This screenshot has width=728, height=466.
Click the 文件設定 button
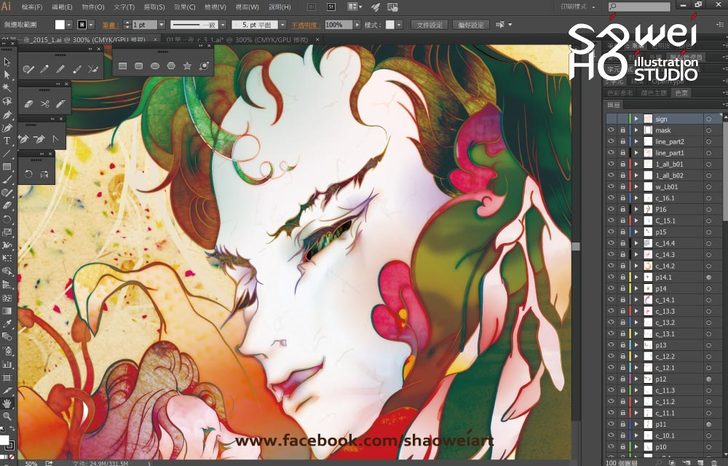point(401,23)
